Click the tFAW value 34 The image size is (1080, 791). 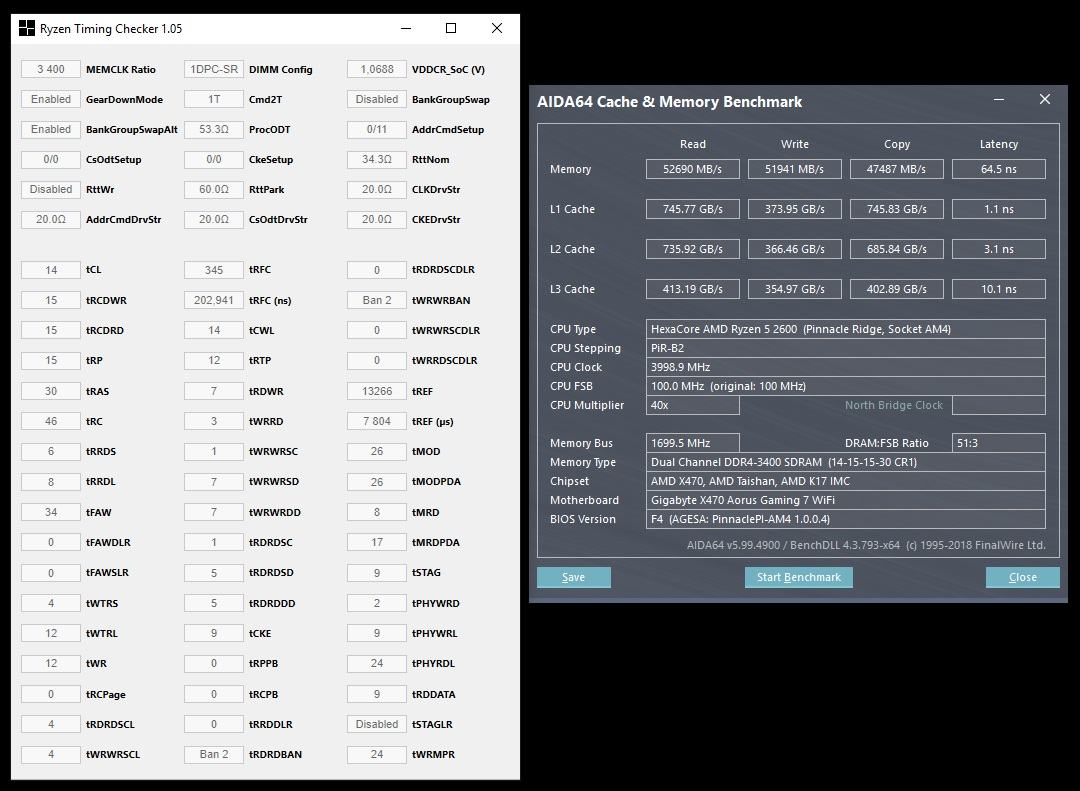51,512
